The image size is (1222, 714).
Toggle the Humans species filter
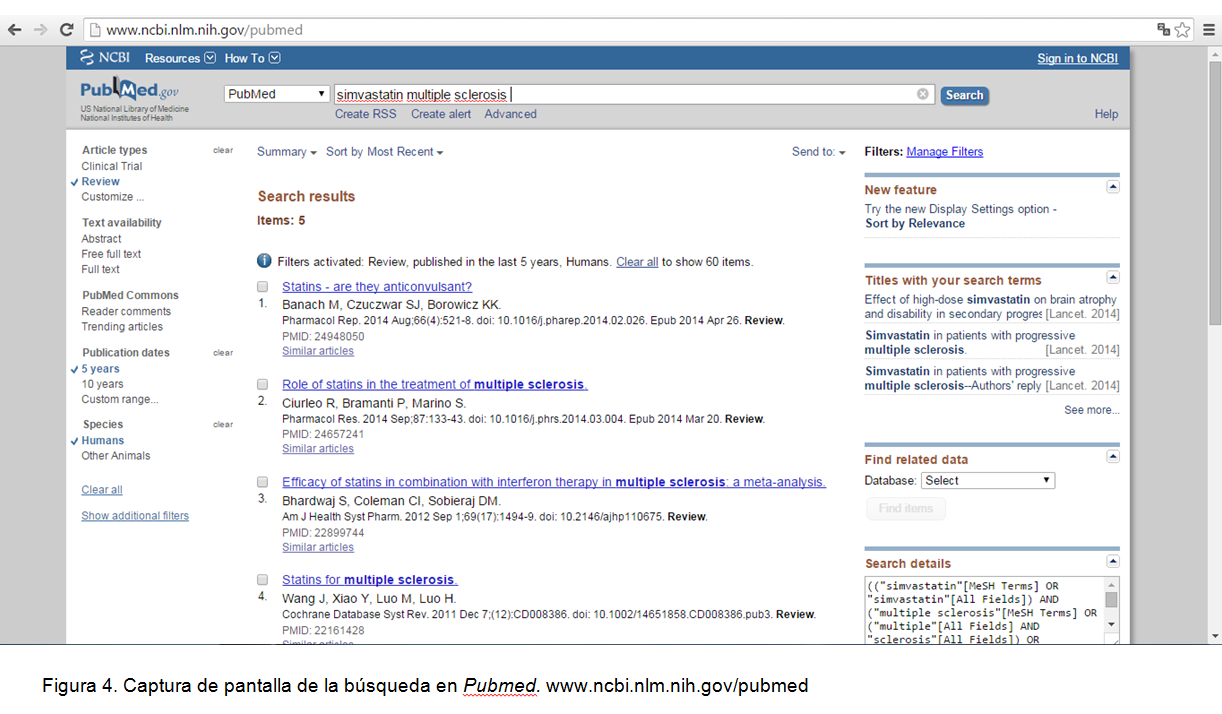pyautogui.click(x=103, y=440)
